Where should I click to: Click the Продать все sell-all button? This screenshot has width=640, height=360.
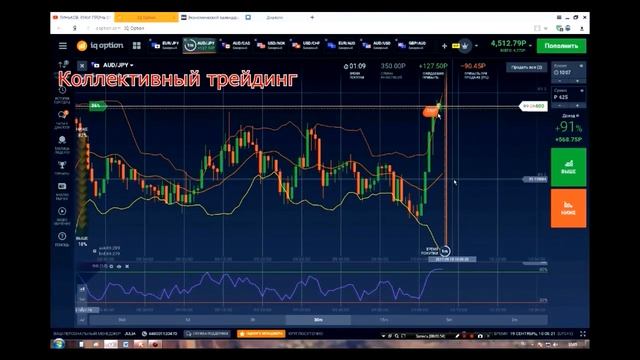tap(527, 67)
